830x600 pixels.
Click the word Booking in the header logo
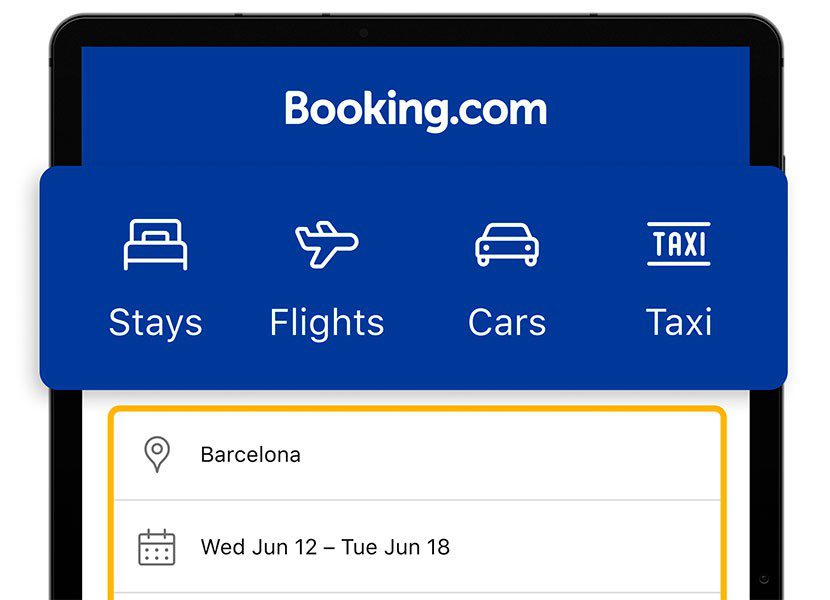point(367,110)
